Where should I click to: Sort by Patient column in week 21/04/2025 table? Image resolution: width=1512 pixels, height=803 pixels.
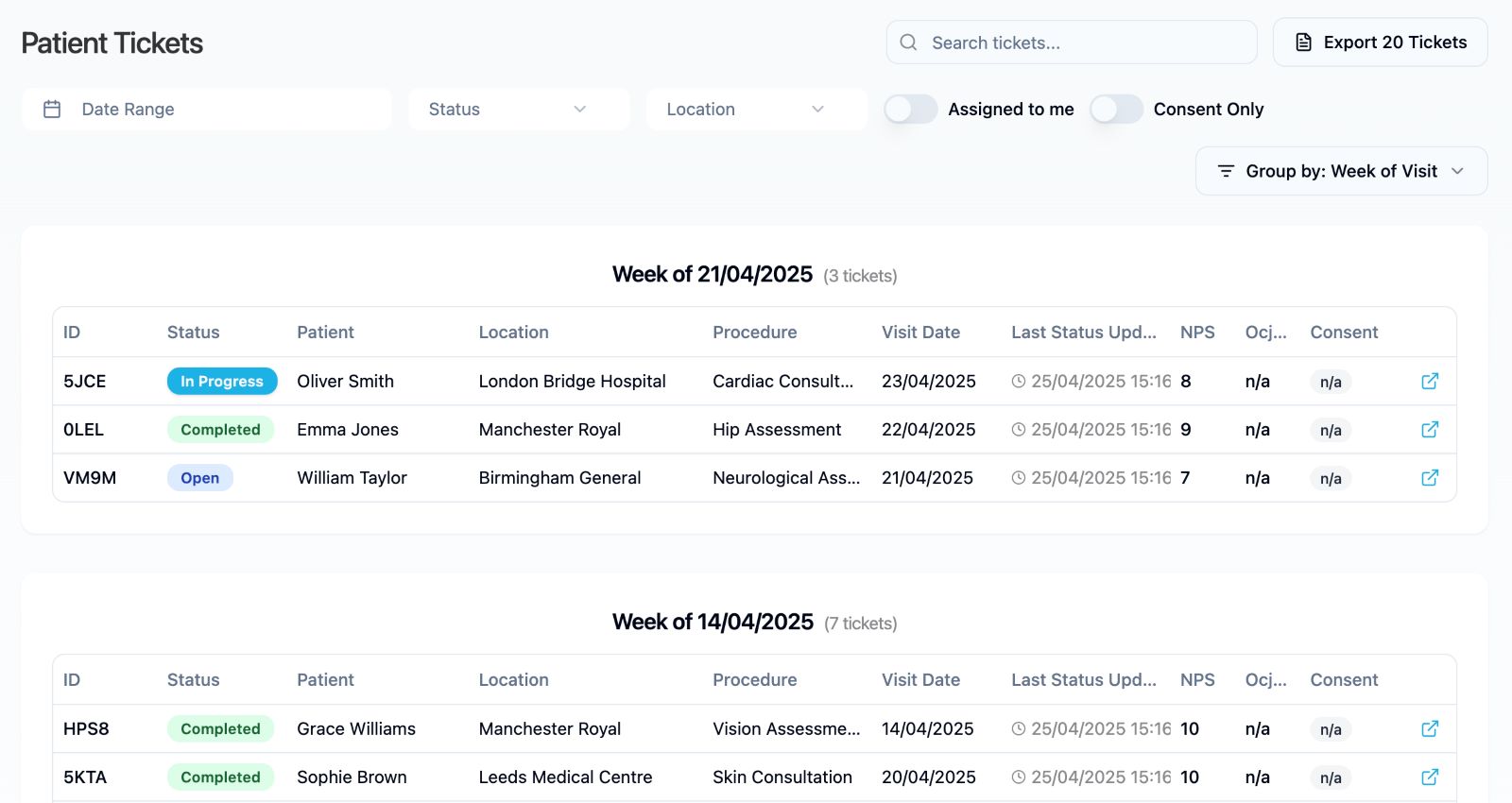click(x=325, y=333)
